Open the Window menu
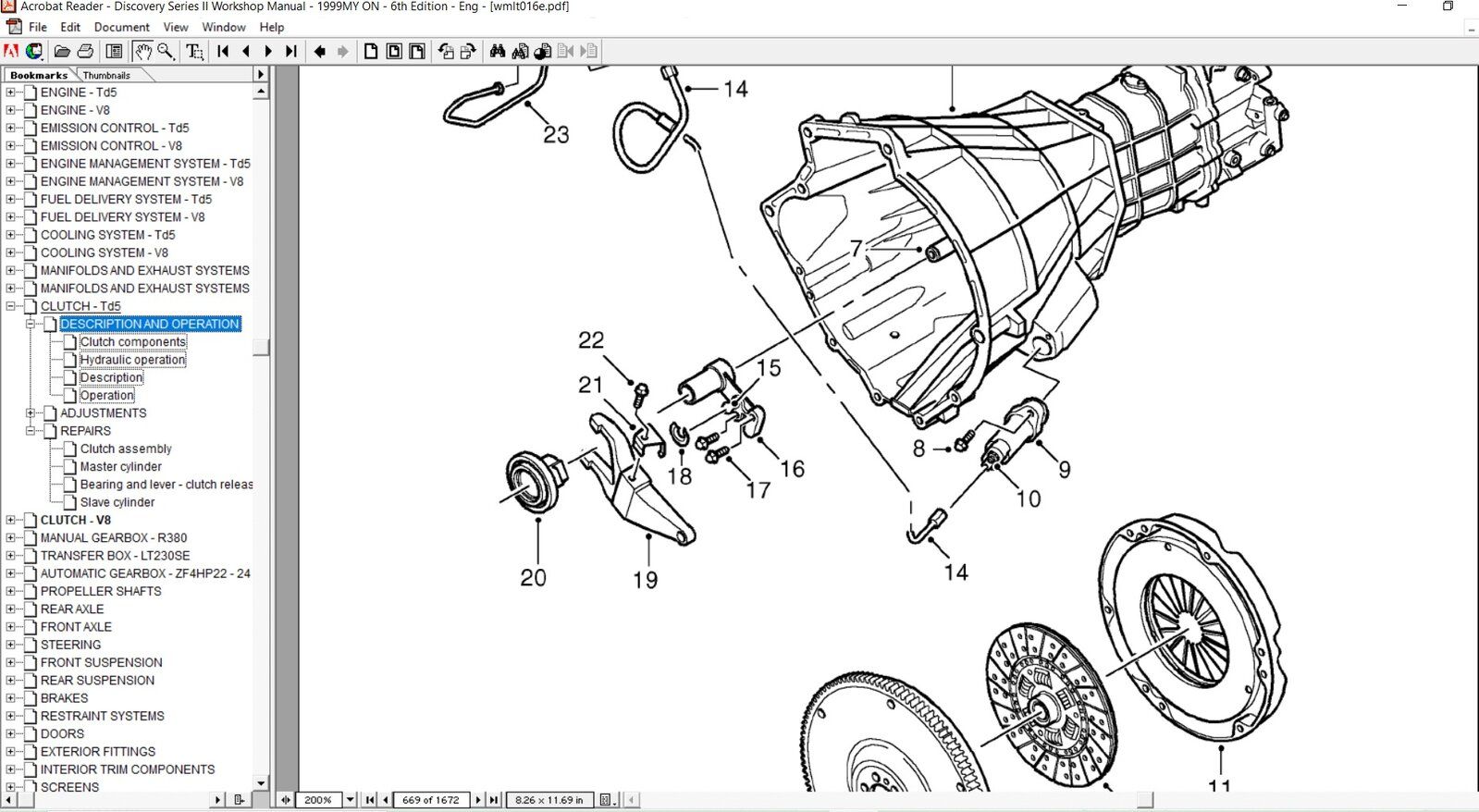Image resolution: width=1479 pixels, height=812 pixels. pyautogui.click(x=224, y=27)
